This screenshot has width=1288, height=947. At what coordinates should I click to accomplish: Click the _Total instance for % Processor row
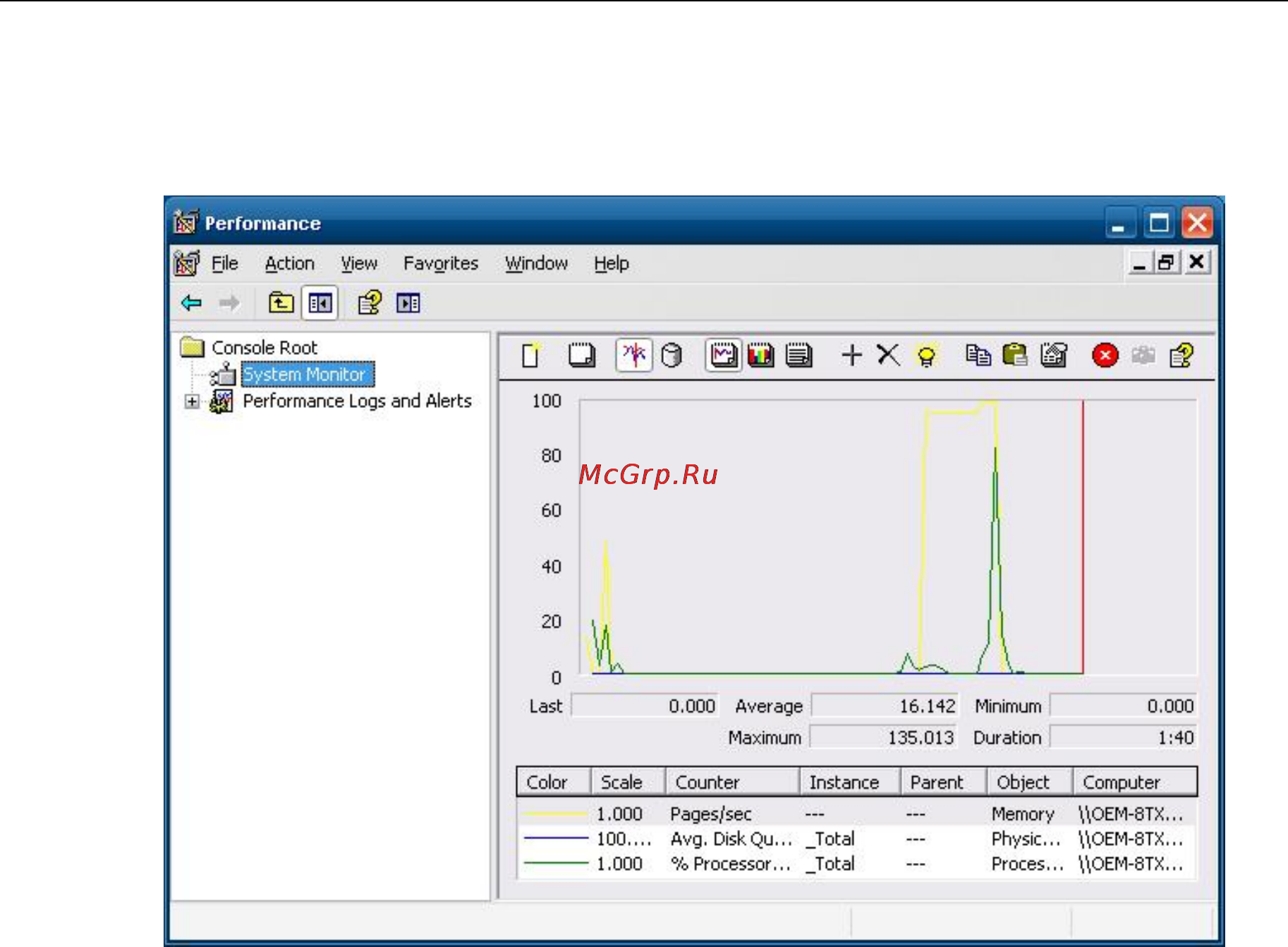click(x=830, y=863)
